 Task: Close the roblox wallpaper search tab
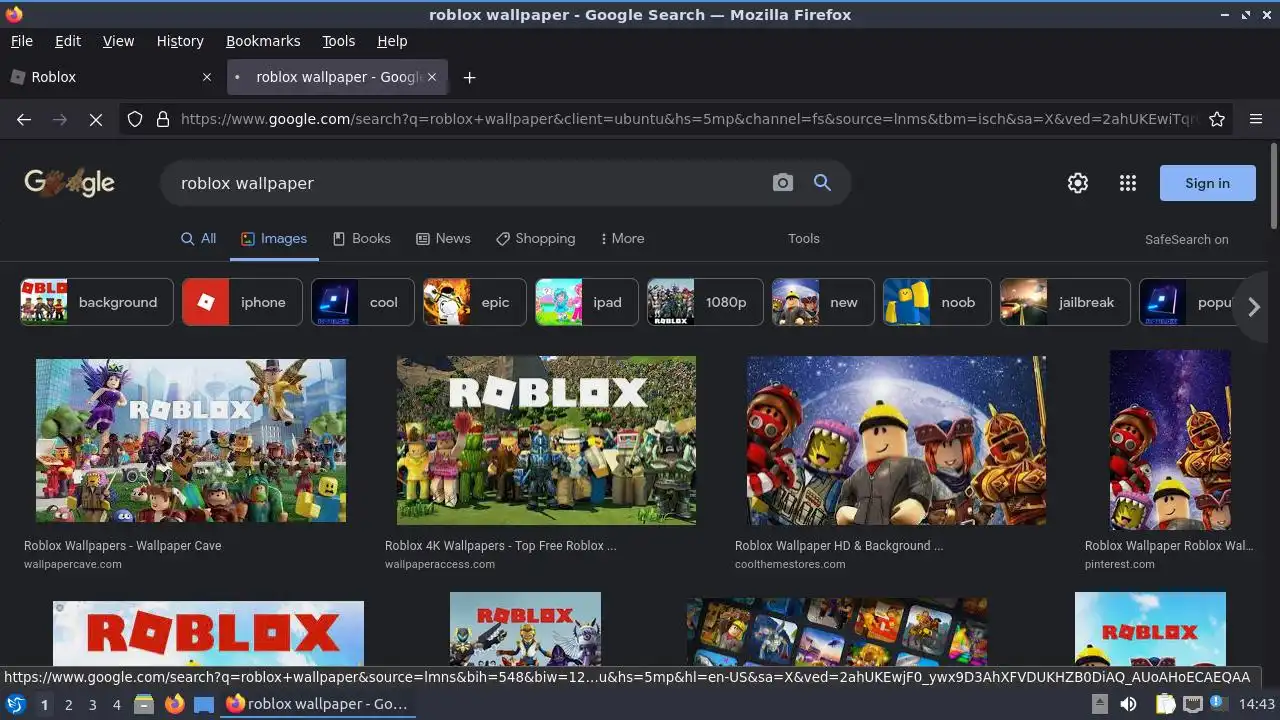click(x=432, y=77)
